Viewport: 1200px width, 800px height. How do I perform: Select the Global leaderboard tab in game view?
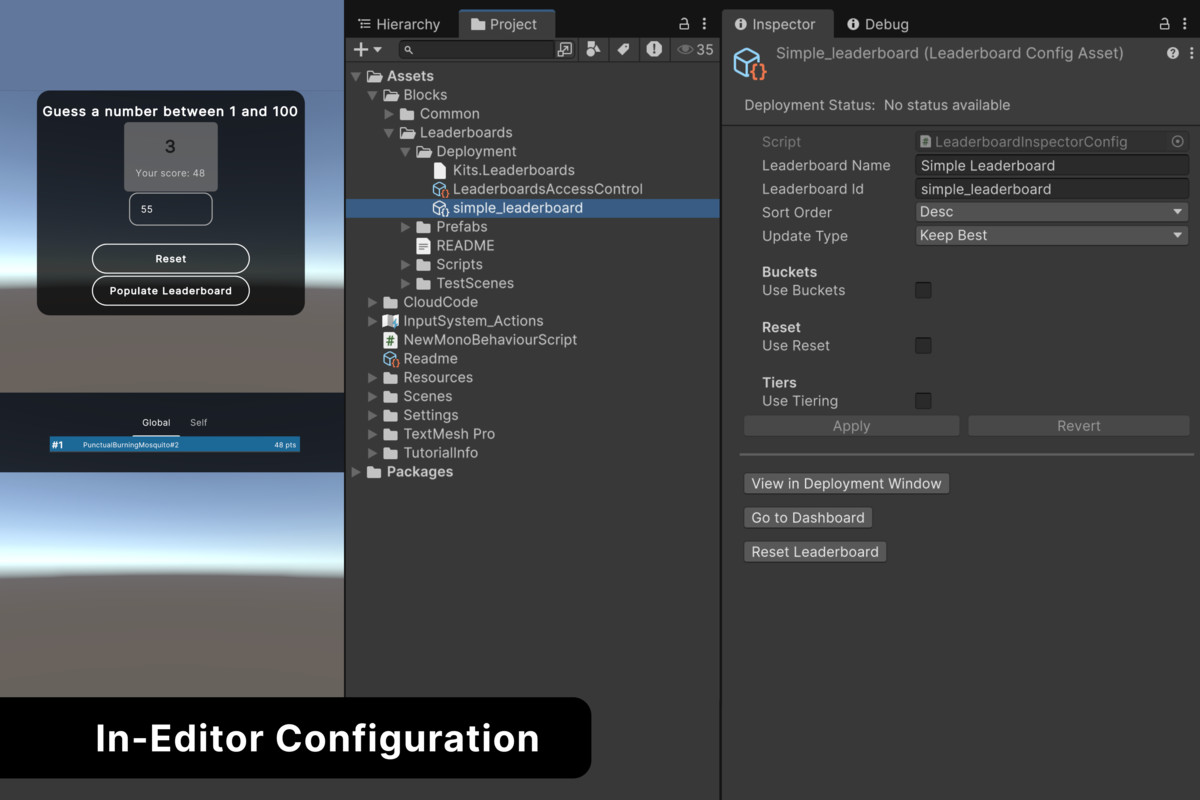coord(156,423)
